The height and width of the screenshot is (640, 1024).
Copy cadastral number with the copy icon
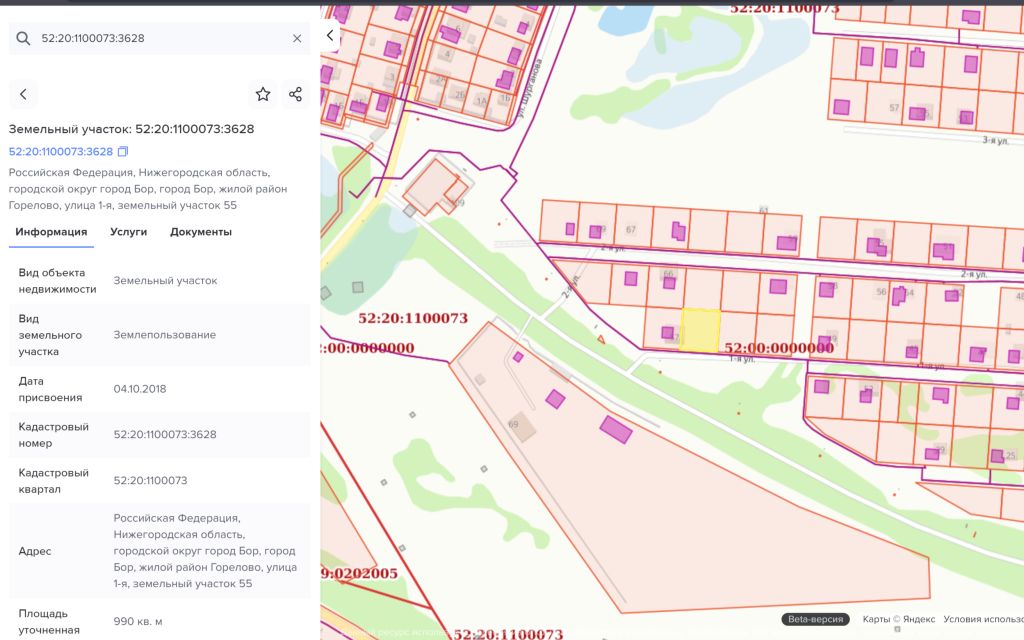[x=123, y=152]
